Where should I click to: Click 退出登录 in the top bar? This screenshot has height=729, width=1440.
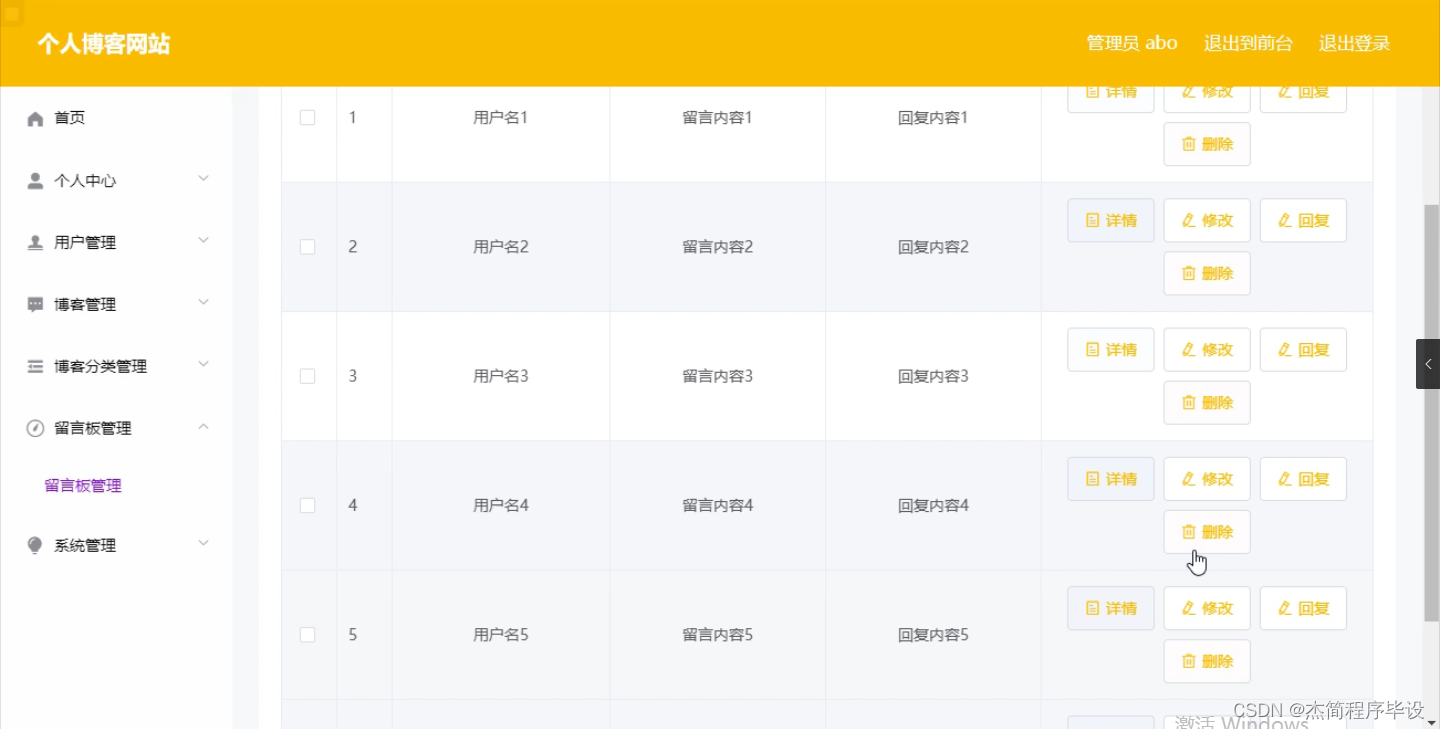click(x=1354, y=43)
